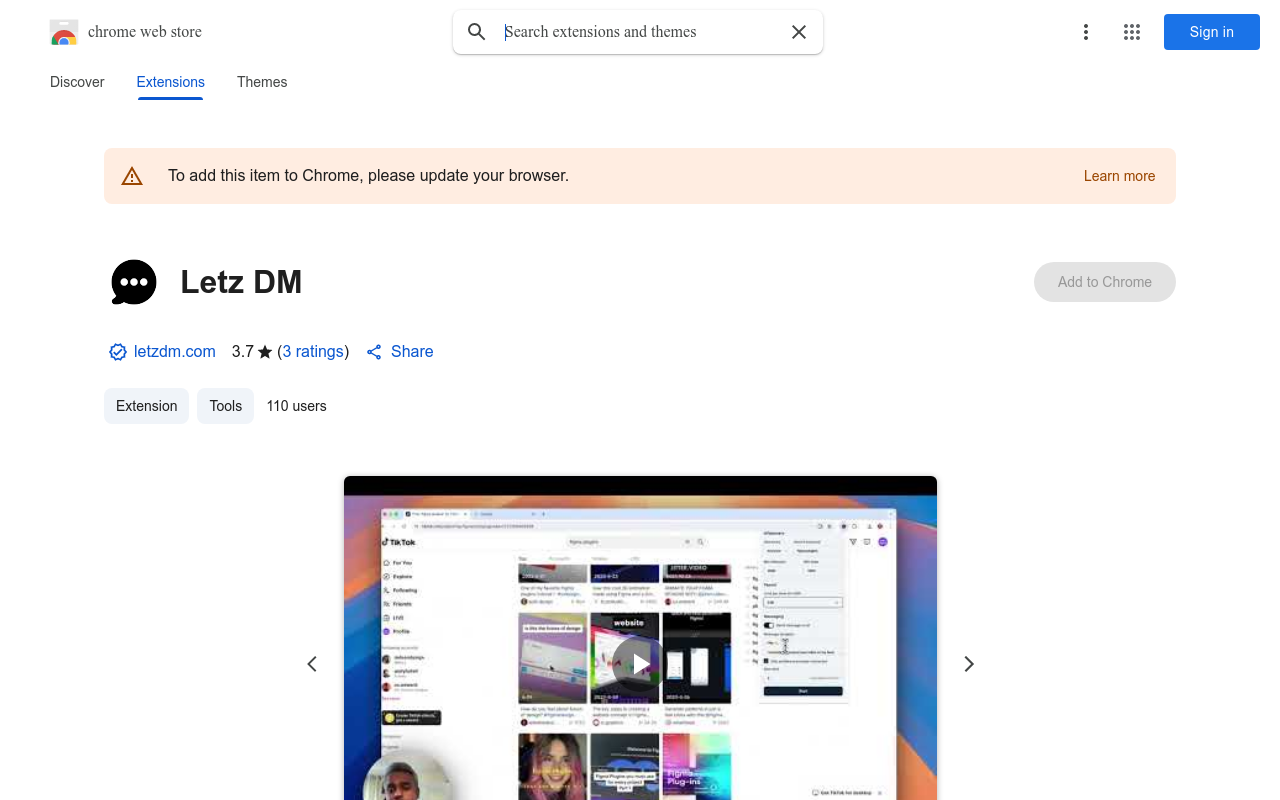Open the Learn more link
Screen dimensions: 1280x800
[x=1120, y=176]
